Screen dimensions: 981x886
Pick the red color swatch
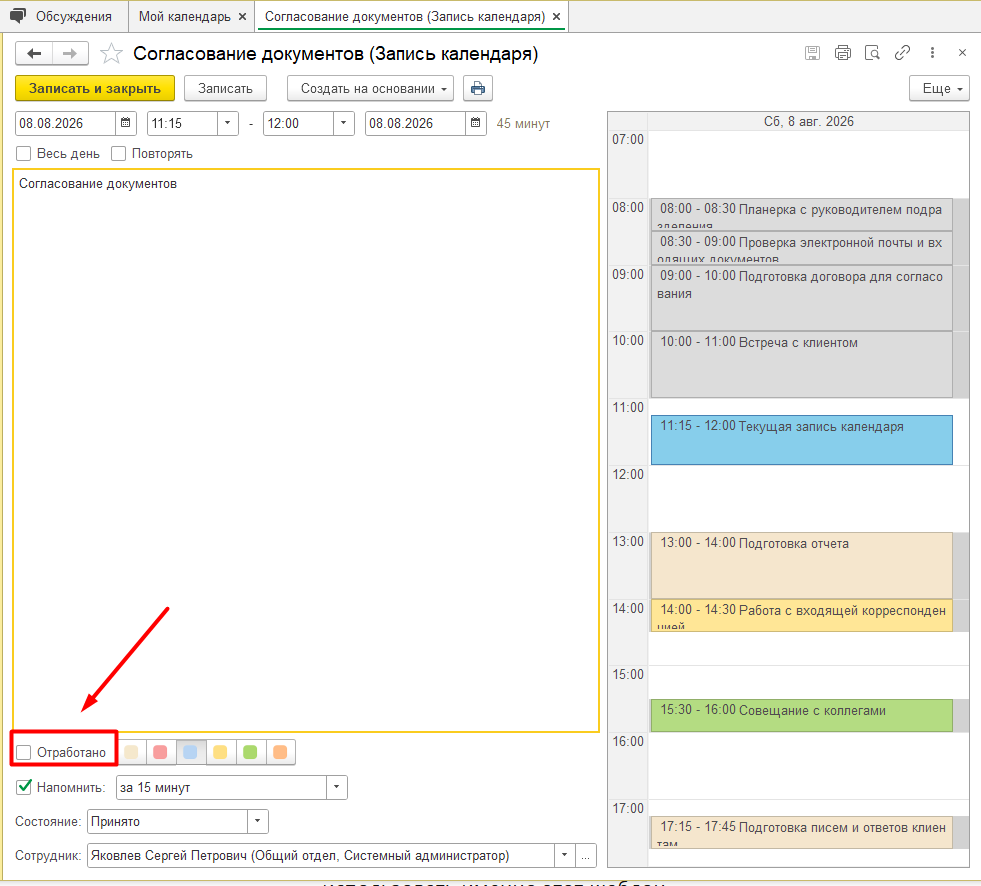coord(161,752)
